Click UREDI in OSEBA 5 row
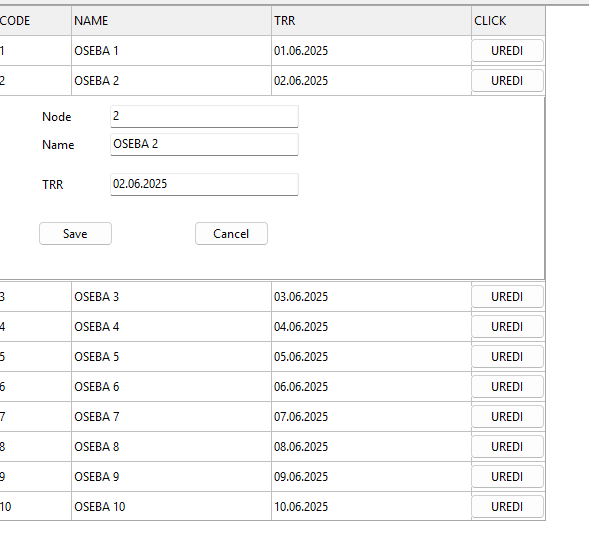The image size is (589, 535). coord(507,357)
